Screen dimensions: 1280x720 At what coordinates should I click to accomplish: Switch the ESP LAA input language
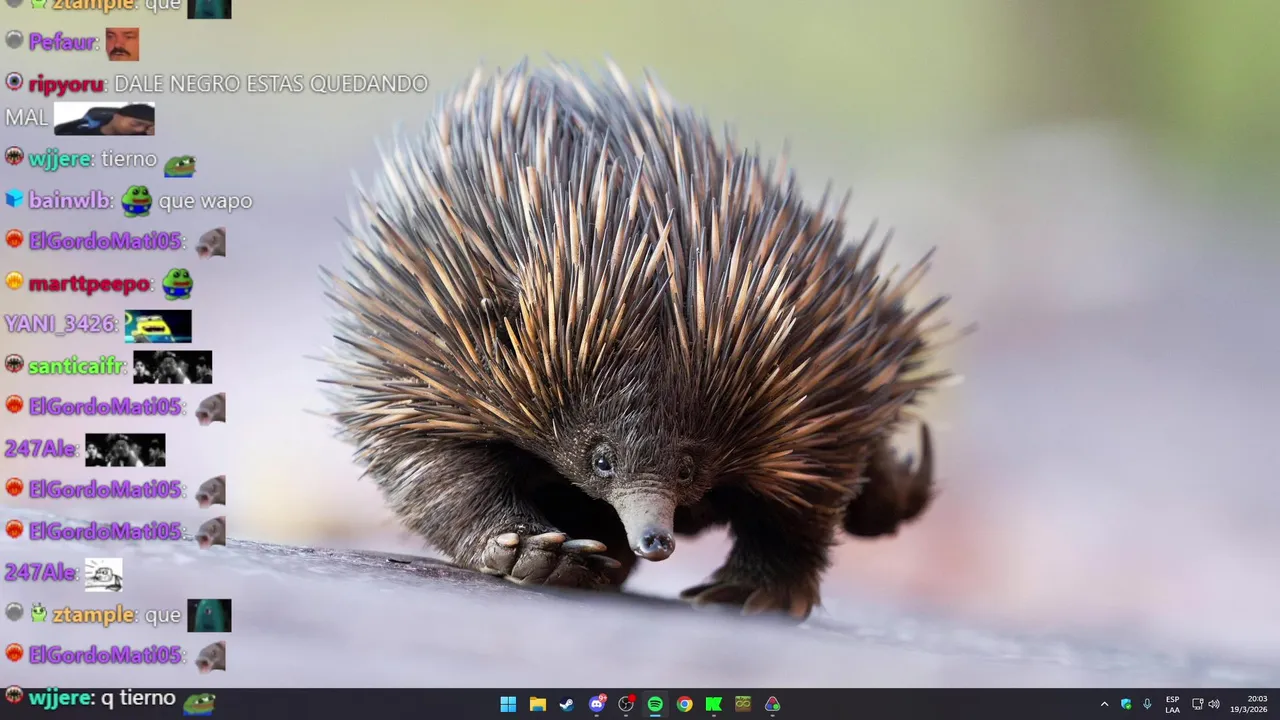pyautogui.click(x=1172, y=704)
